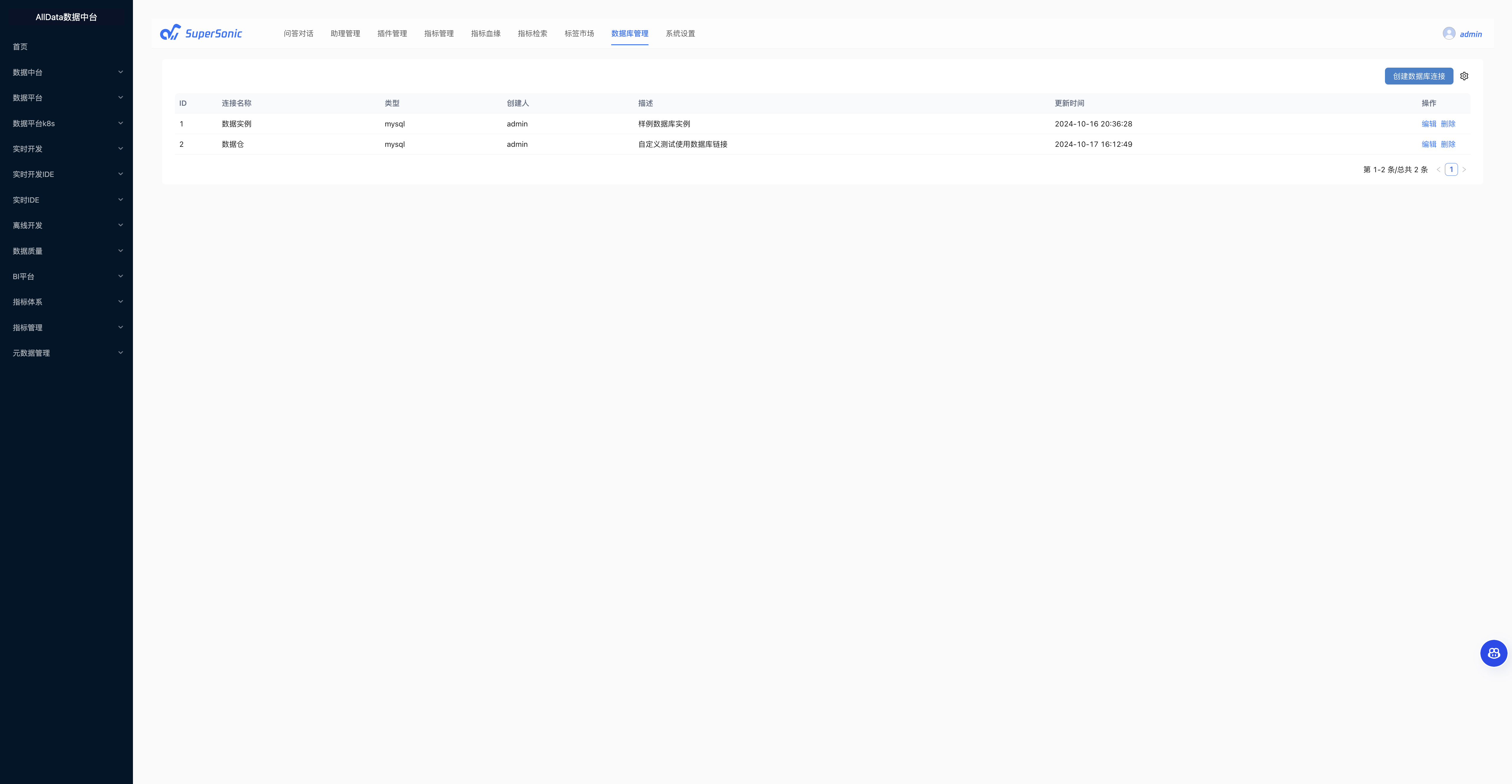Switch to the 插件管理 tab

pyautogui.click(x=392, y=33)
